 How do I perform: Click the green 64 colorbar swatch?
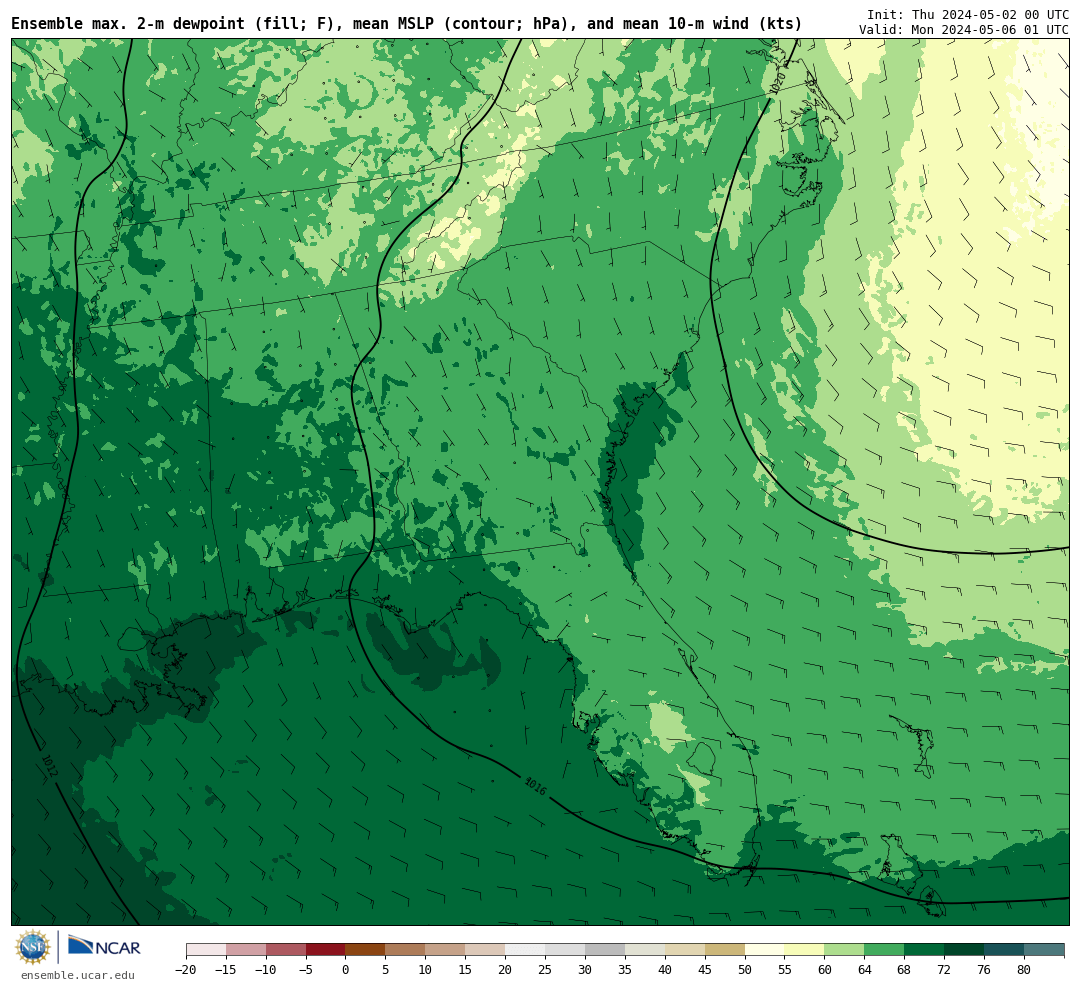tap(884, 950)
